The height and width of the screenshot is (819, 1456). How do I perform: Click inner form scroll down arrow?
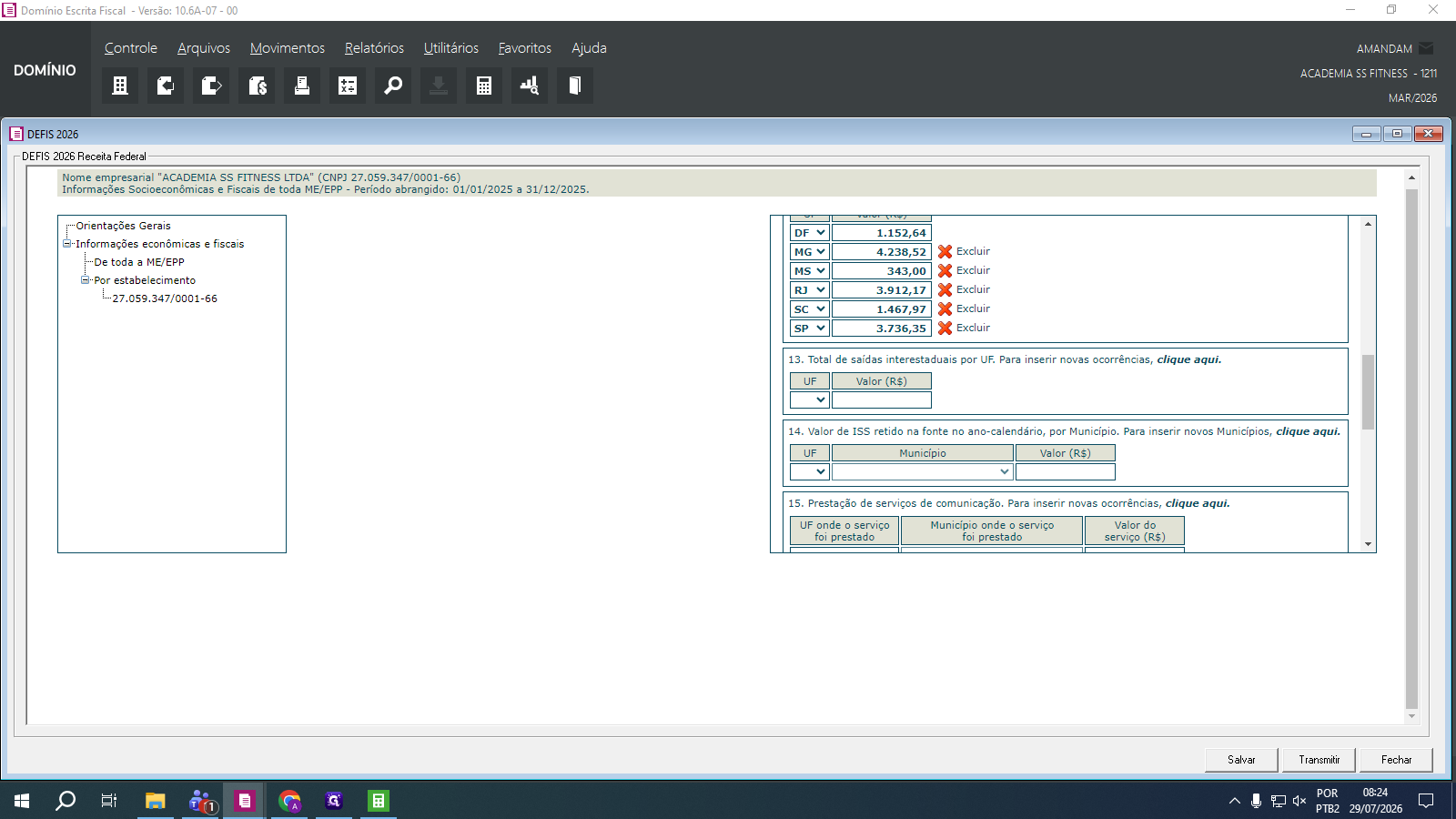coord(1368,544)
